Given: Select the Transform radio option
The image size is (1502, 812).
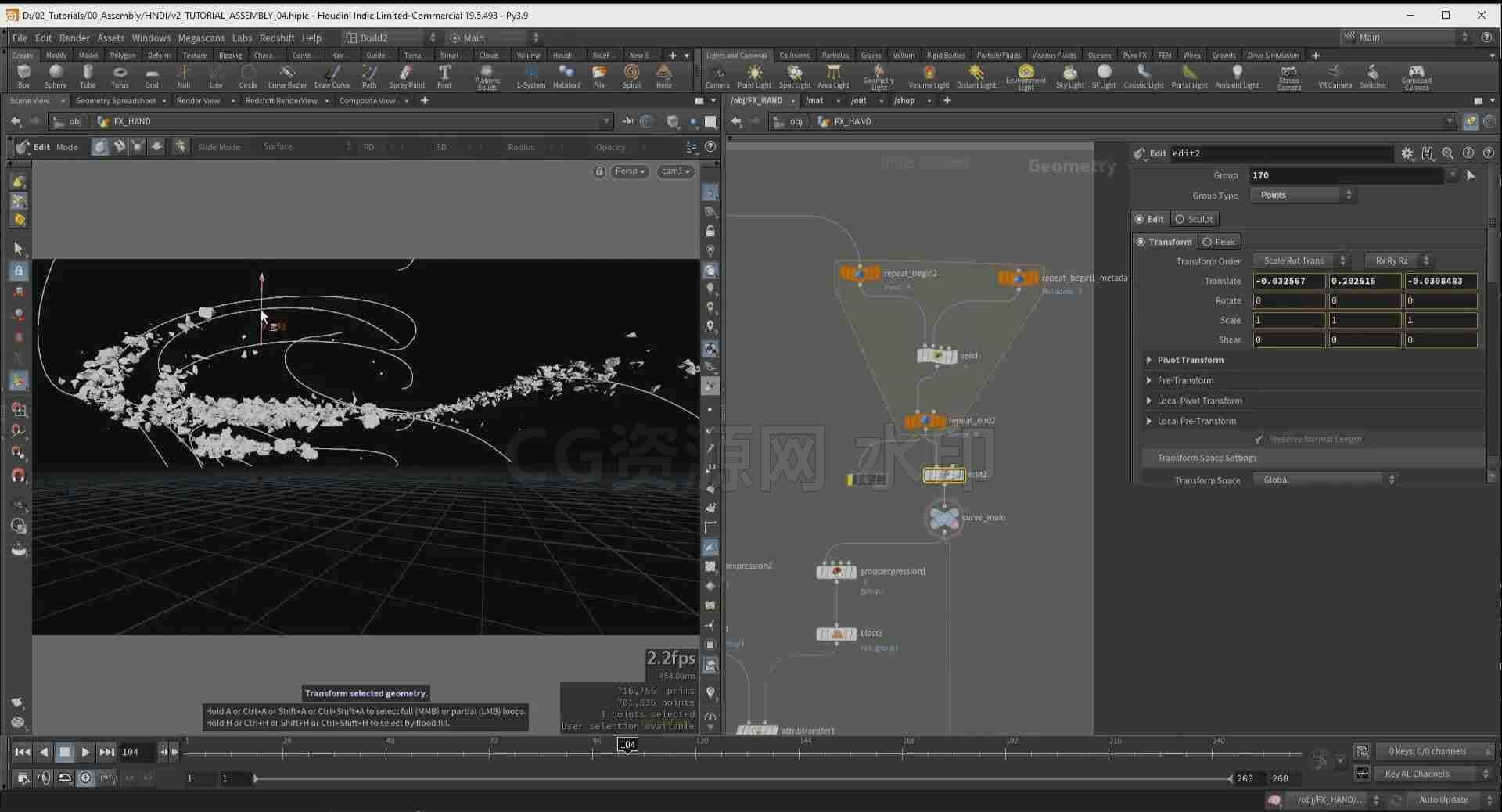Looking at the screenshot, I should click(1164, 242).
